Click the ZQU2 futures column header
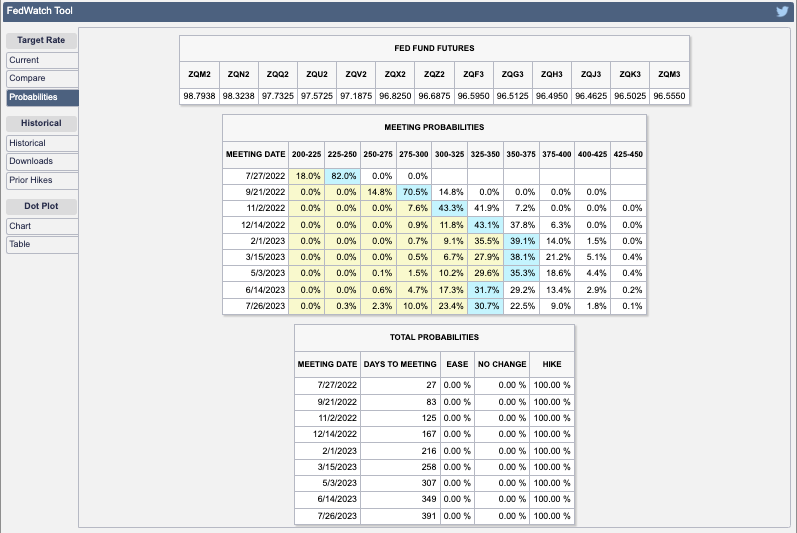The image size is (797, 533). pyautogui.click(x=317, y=74)
